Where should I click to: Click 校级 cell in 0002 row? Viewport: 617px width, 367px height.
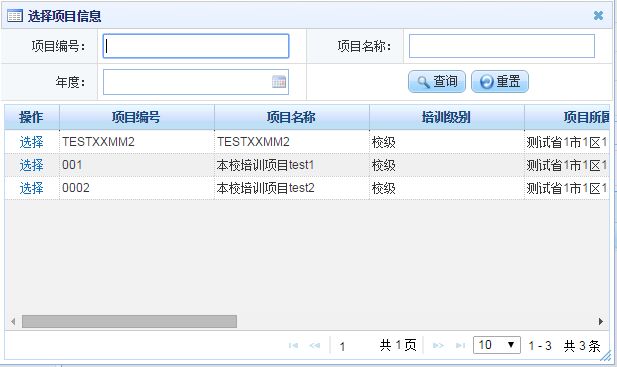click(x=447, y=188)
